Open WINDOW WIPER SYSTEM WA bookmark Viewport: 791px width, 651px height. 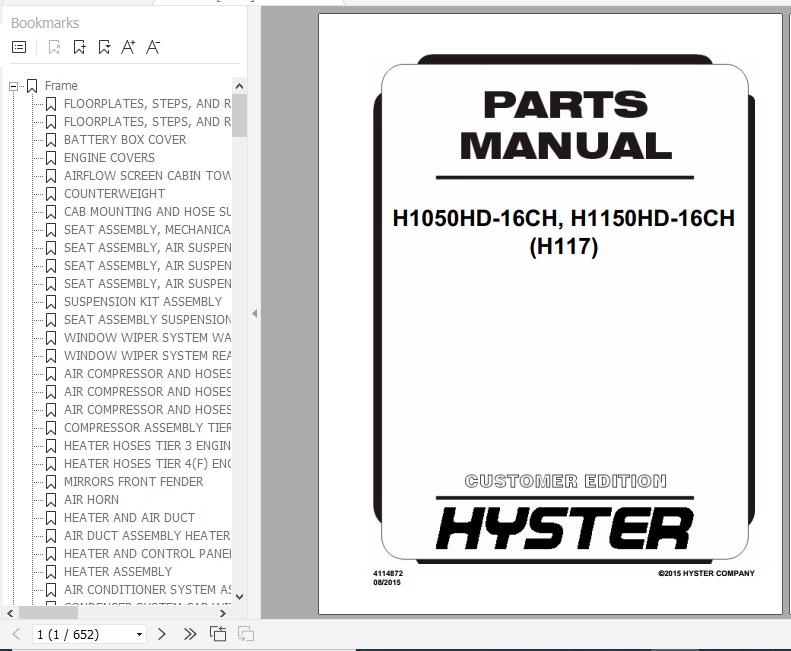click(147, 338)
